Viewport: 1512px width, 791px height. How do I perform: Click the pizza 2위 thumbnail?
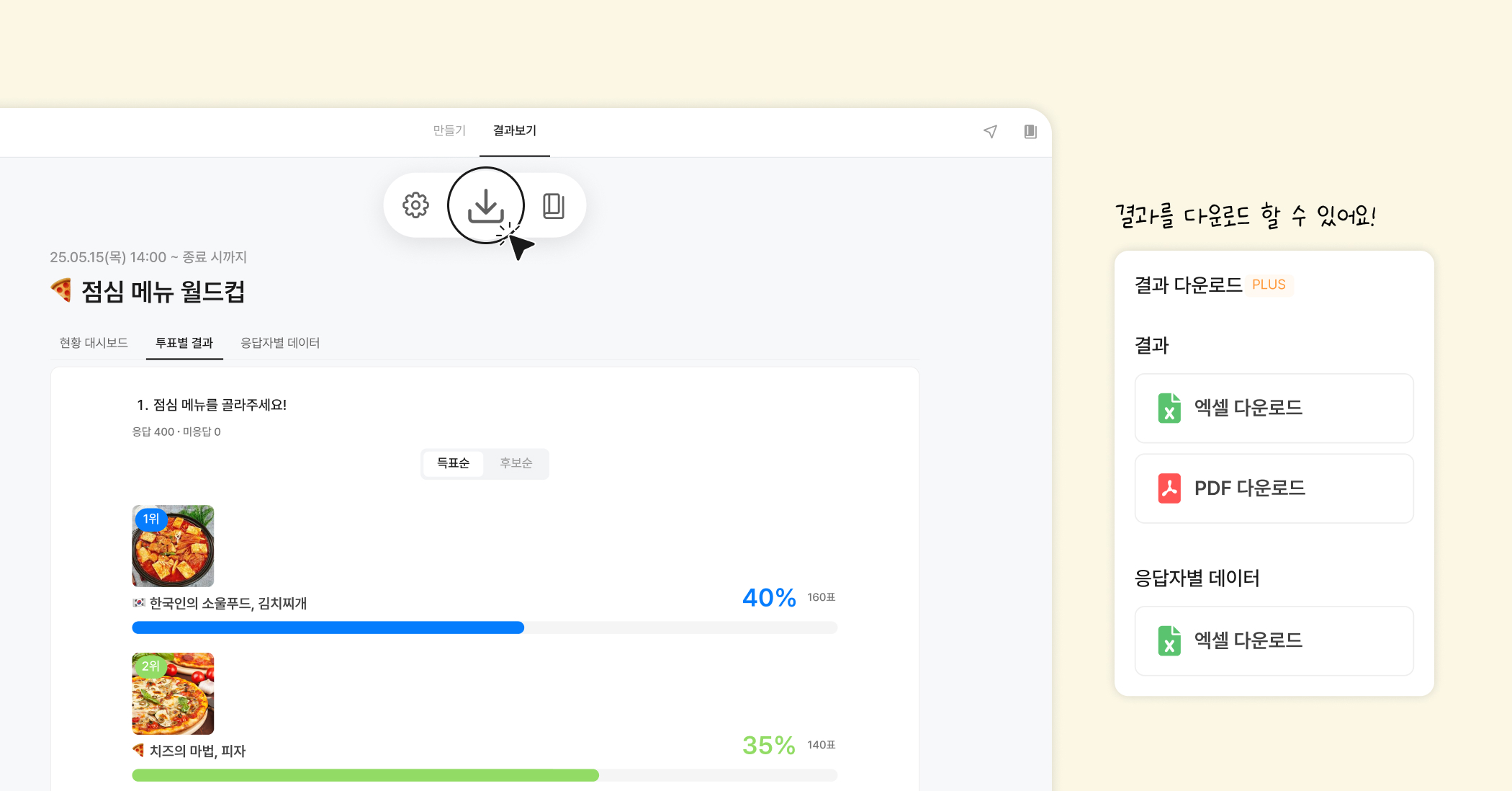(173, 694)
